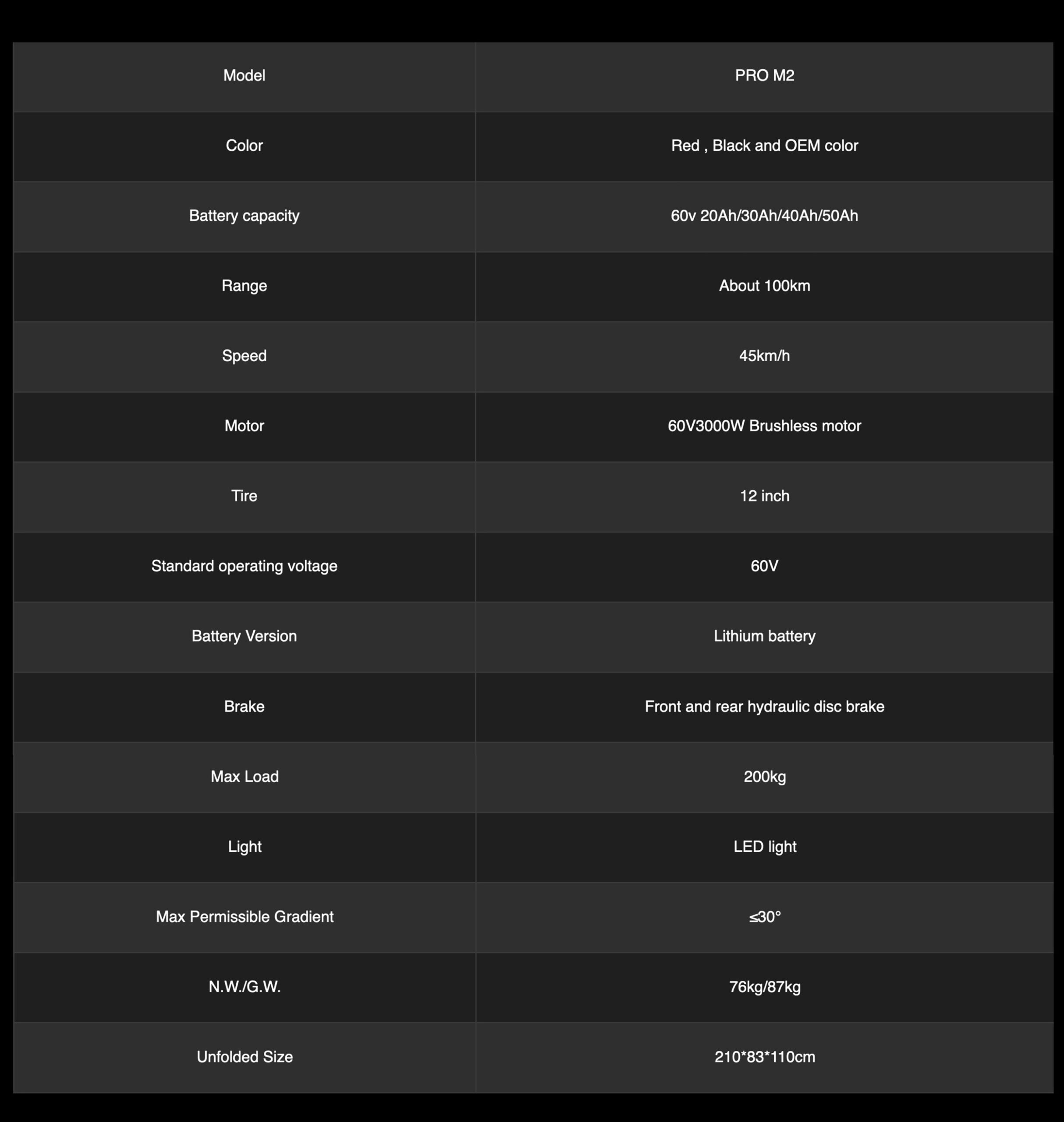The width and height of the screenshot is (1064, 1122).
Task: Click Max Permissible Gradient label
Action: click(245, 916)
